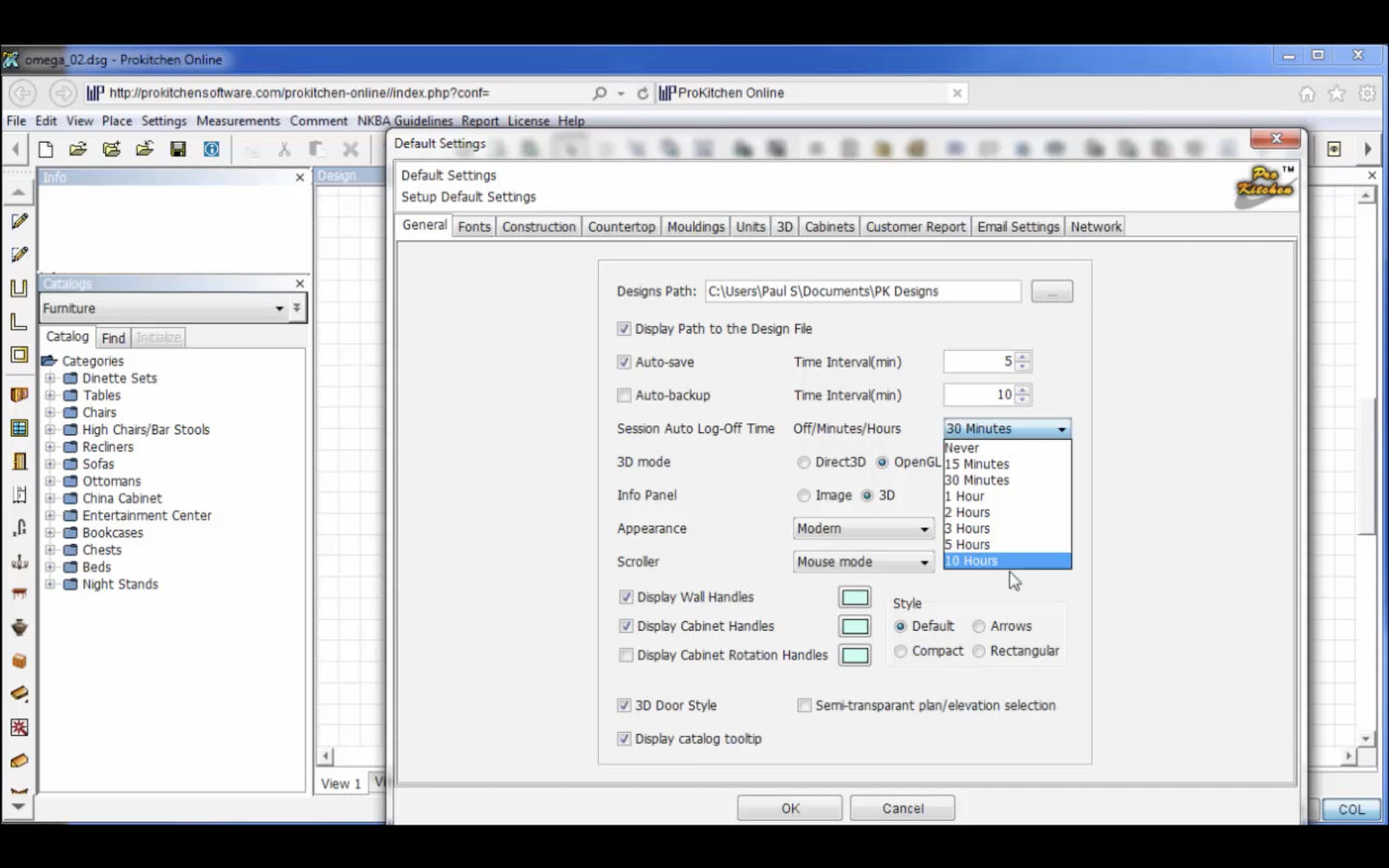
Task: Open the Find tab in Catalogs
Action: click(x=113, y=338)
